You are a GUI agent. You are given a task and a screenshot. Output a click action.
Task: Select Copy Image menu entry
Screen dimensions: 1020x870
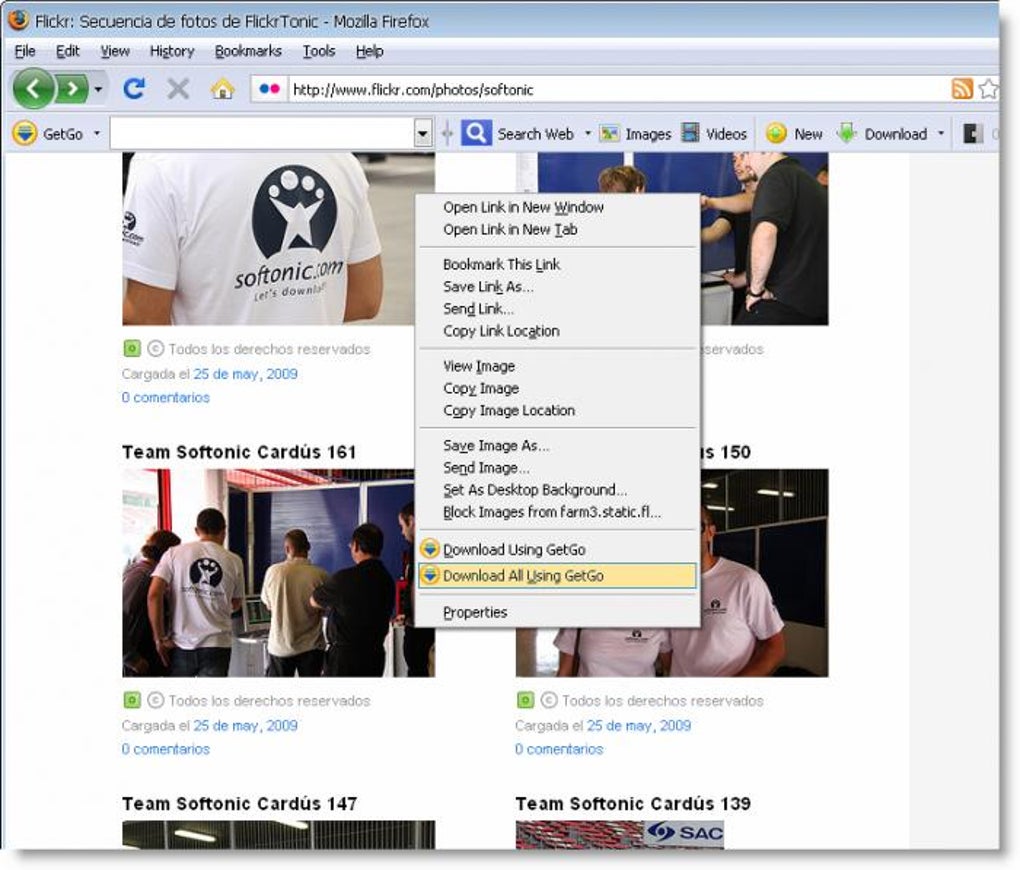[x=557, y=388]
